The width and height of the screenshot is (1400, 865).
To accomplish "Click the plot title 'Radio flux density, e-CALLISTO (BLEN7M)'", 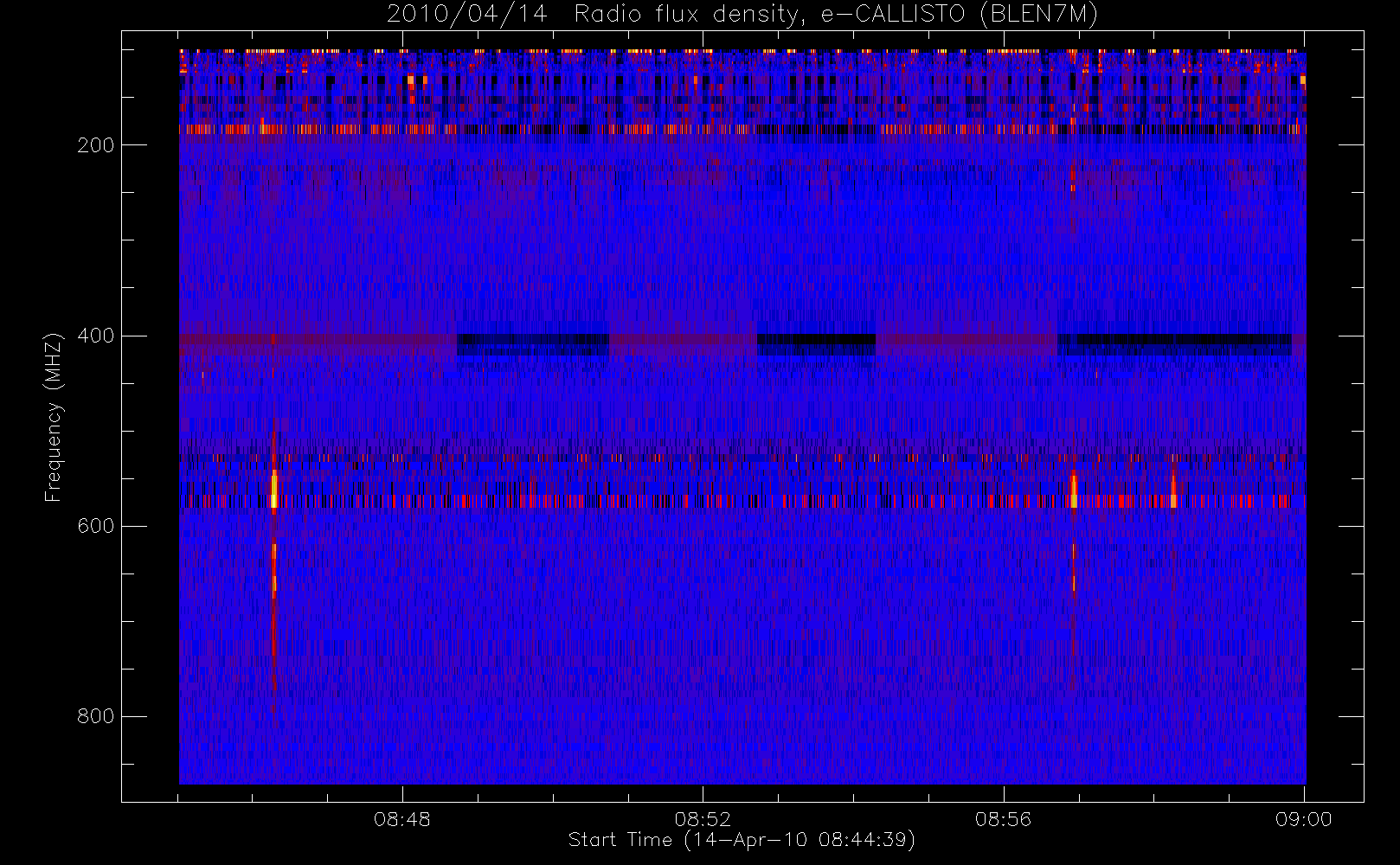I will pos(837,15).
